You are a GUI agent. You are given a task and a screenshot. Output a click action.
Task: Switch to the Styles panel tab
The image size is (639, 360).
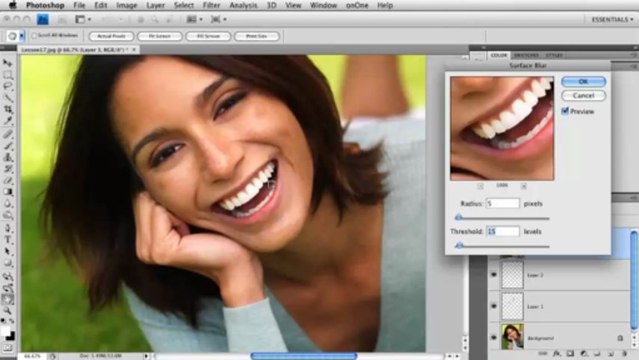[554, 55]
